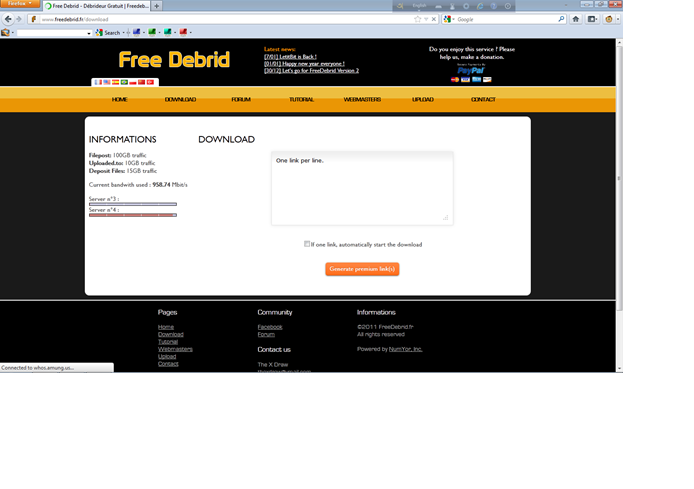Click the footer Facebook link

(270, 327)
